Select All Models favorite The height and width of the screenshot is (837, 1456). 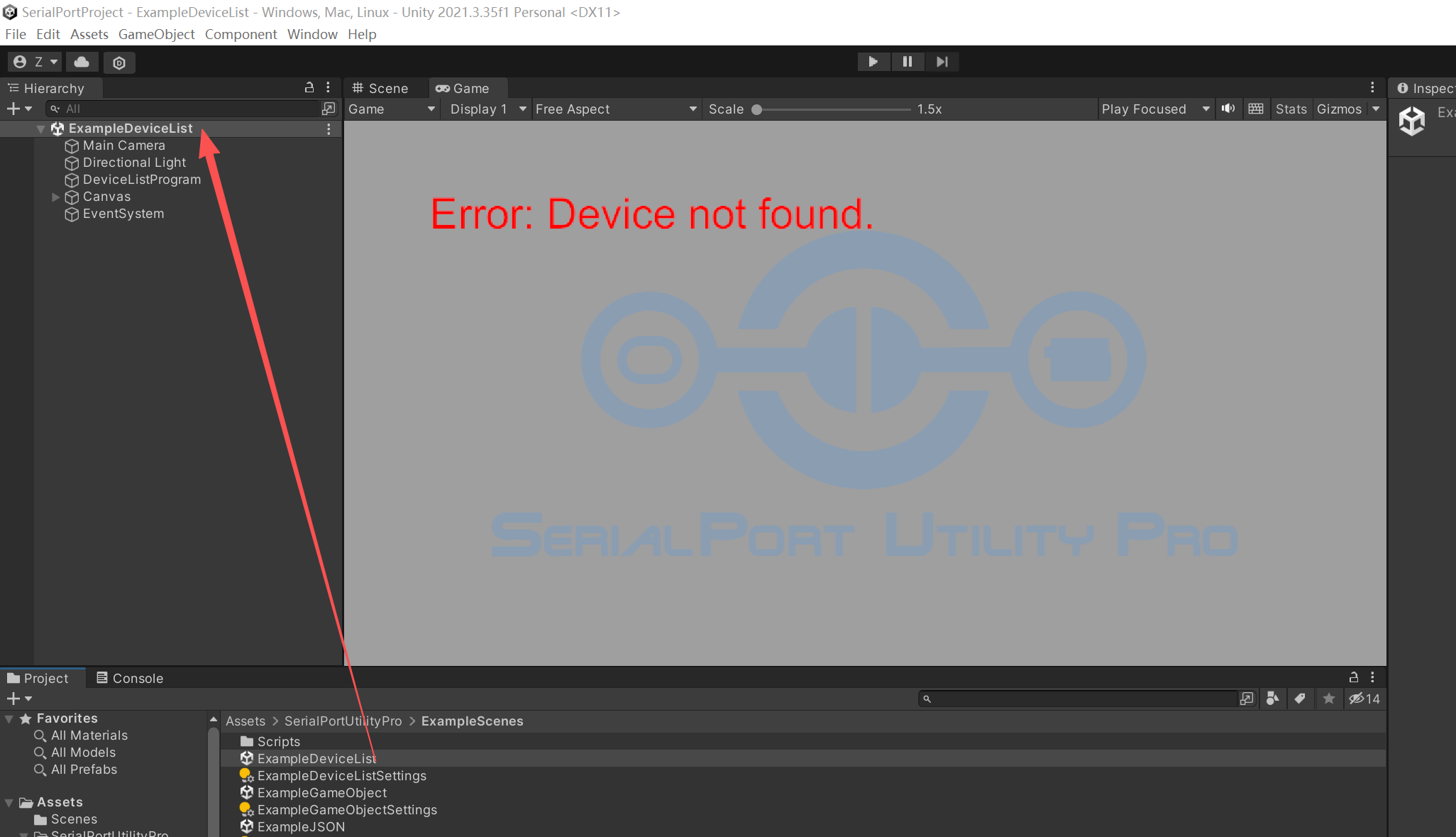[75, 753]
